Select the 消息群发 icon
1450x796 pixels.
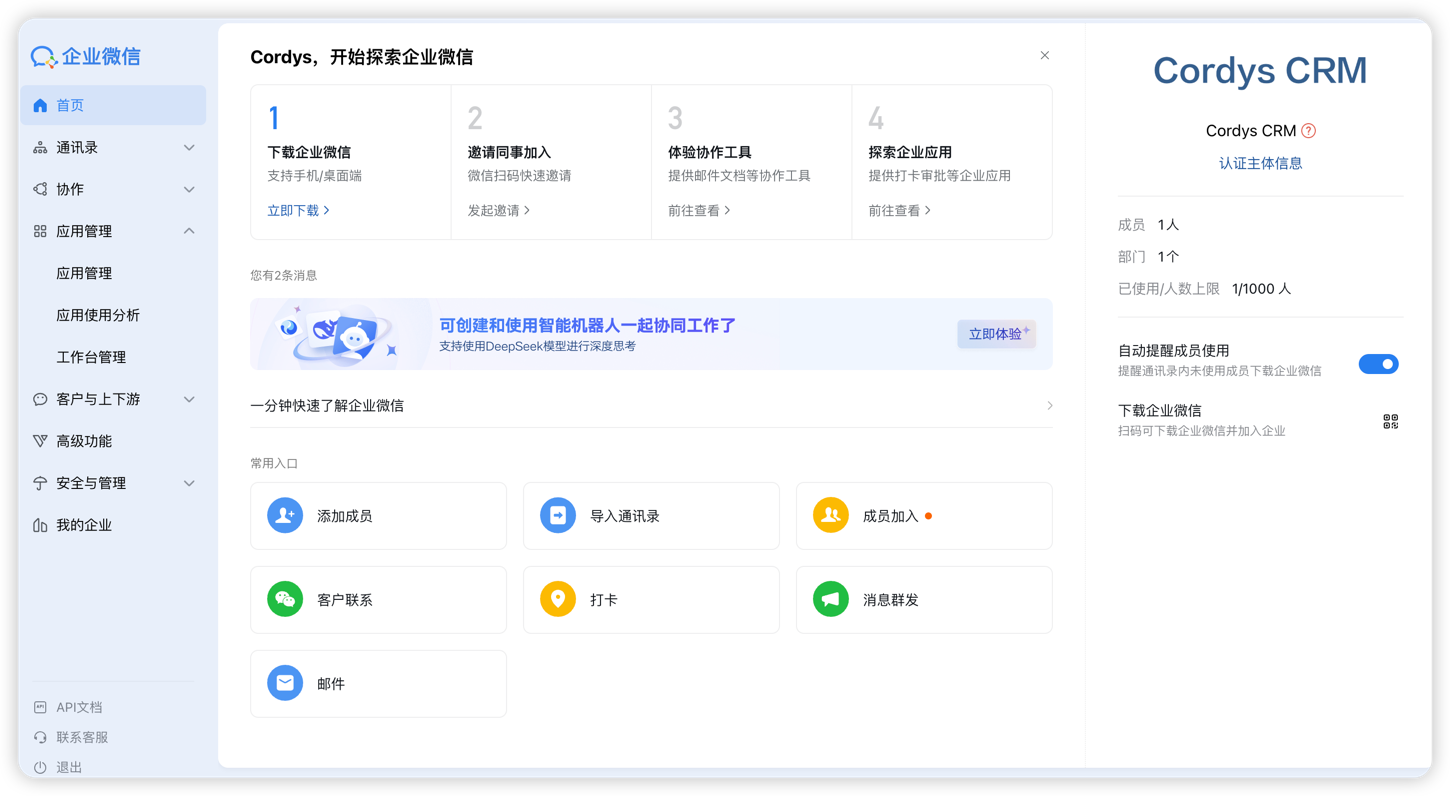click(830, 599)
